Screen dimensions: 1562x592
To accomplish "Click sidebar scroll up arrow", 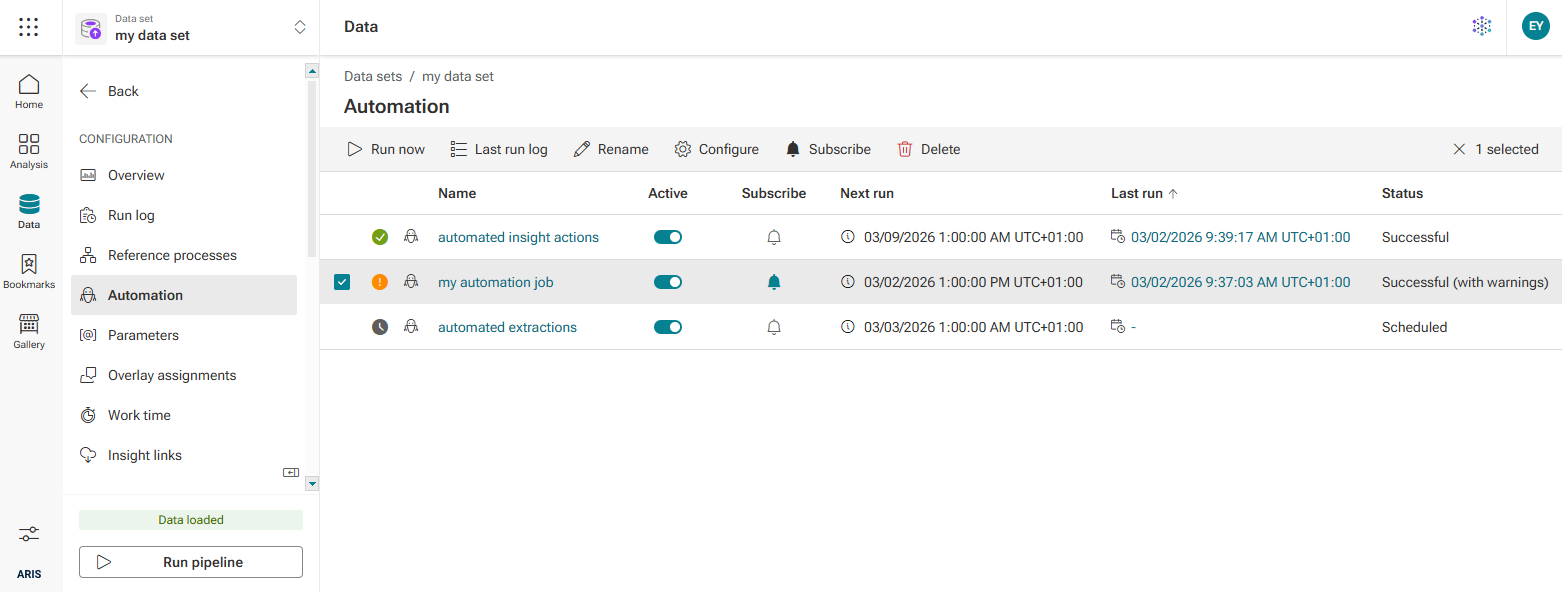I will [x=312, y=71].
